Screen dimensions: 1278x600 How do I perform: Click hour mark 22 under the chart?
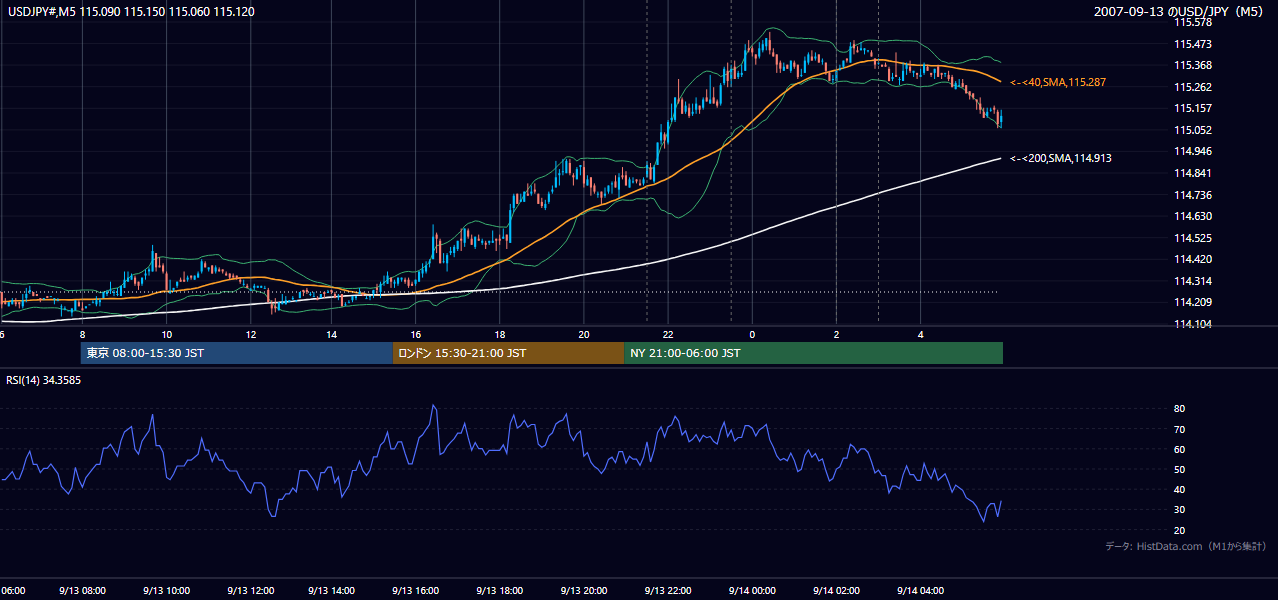pyautogui.click(x=668, y=334)
